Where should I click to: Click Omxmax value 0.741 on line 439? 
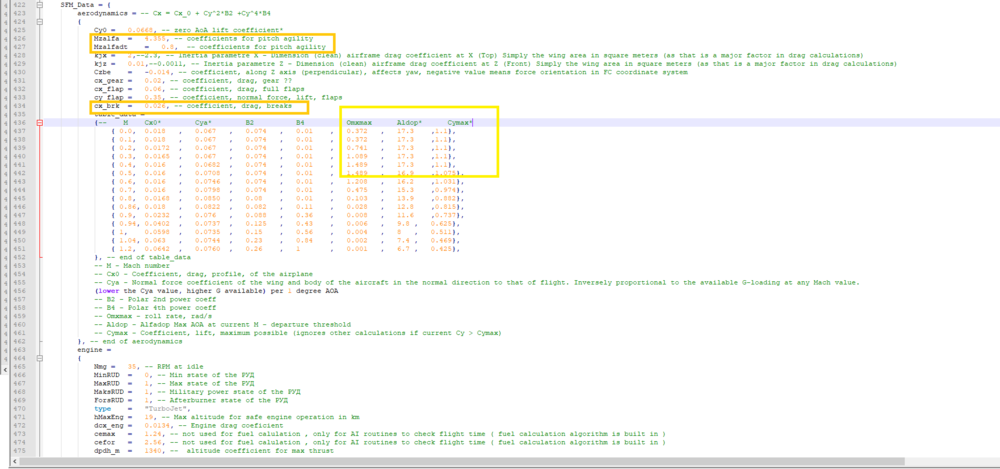pos(357,147)
